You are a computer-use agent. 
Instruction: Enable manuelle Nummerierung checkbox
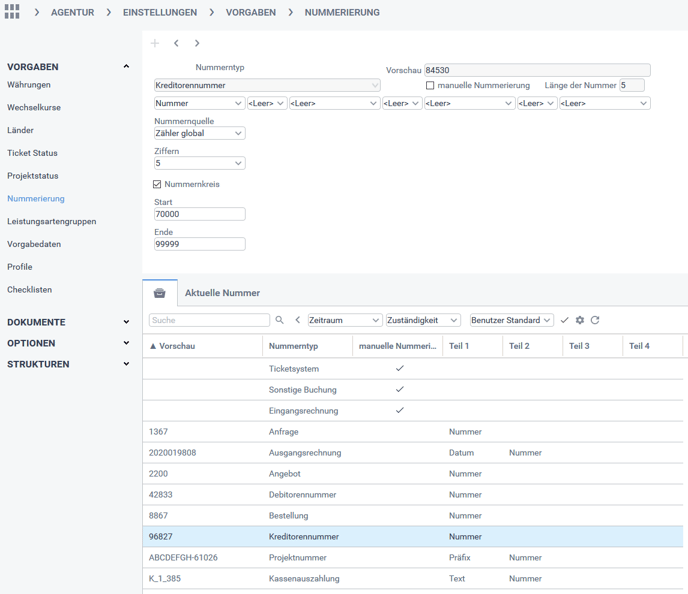click(431, 86)
